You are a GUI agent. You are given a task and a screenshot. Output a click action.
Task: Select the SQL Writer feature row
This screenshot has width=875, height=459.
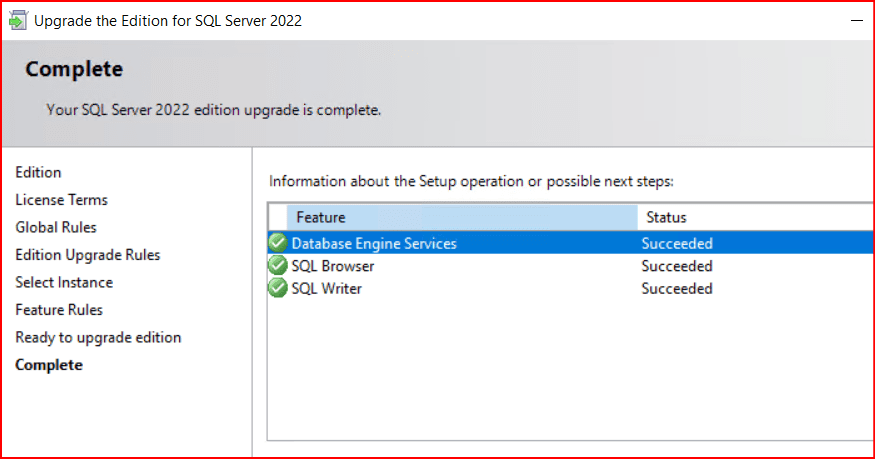(326, 288)
